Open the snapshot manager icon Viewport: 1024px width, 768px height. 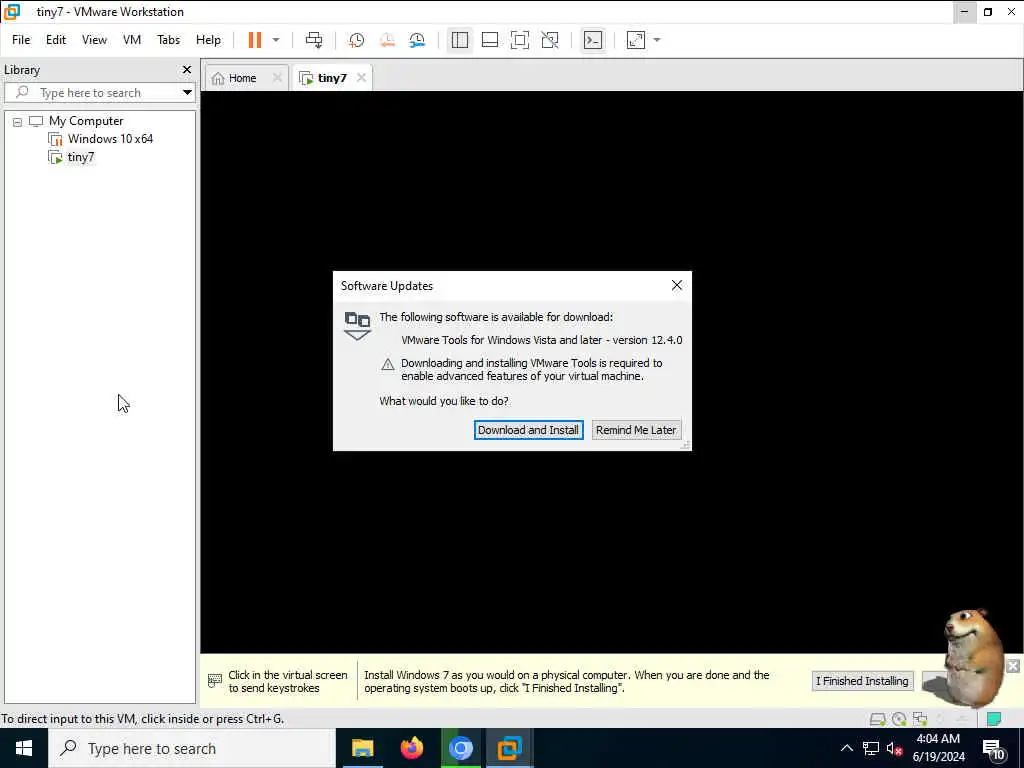(x=417, y=40)
